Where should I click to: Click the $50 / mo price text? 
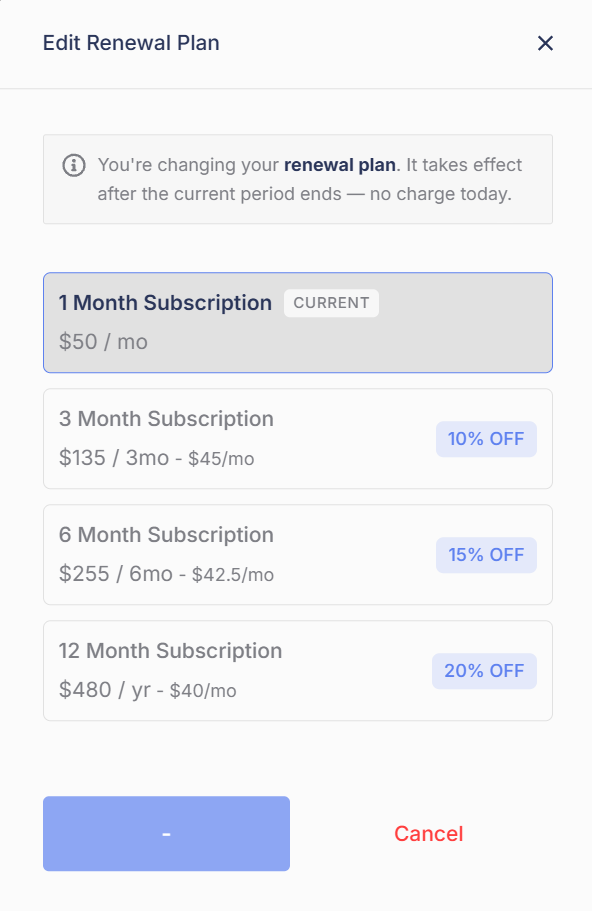(103, 342)
